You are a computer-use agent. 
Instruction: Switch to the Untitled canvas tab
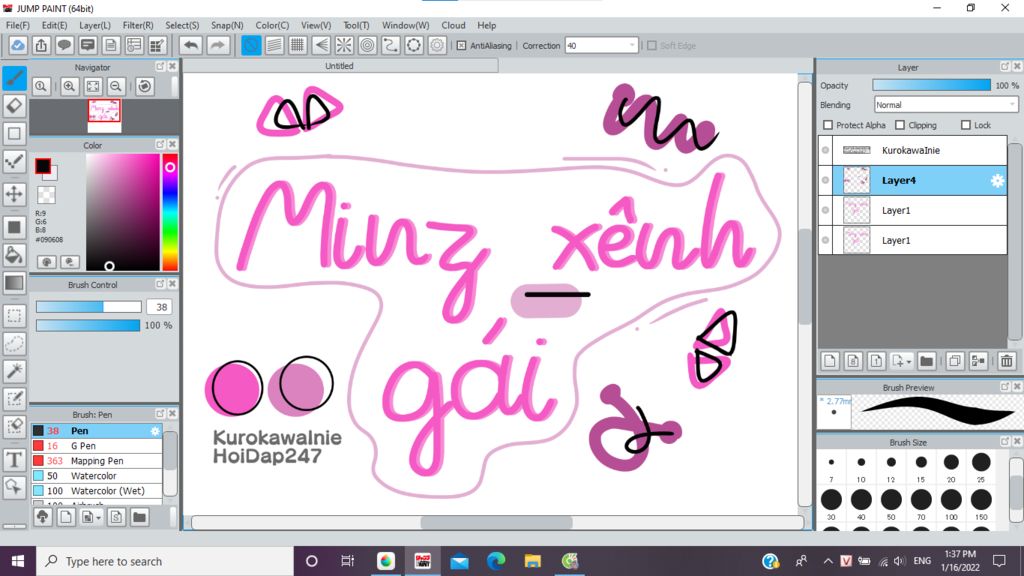pos(340,66)
